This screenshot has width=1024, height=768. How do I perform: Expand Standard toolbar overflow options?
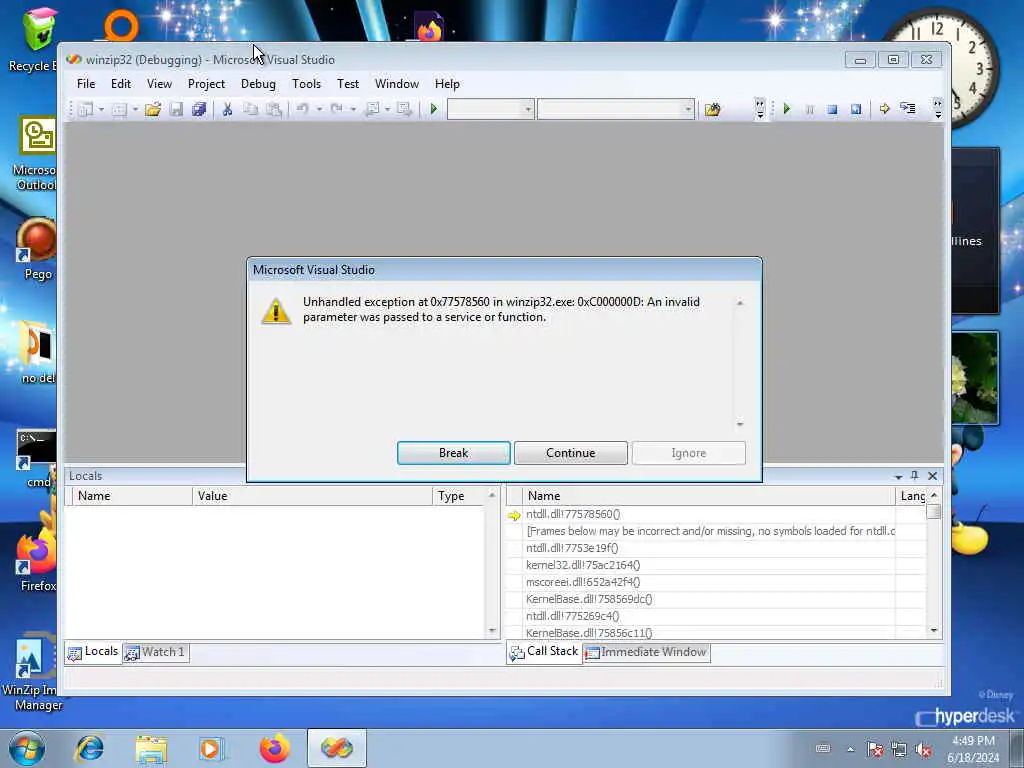[760, 109]
